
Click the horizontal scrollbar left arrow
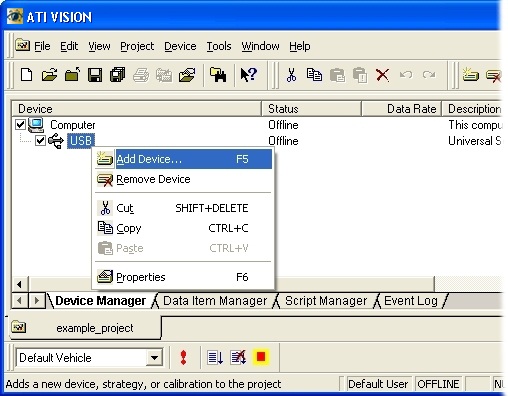coord(20,284)
